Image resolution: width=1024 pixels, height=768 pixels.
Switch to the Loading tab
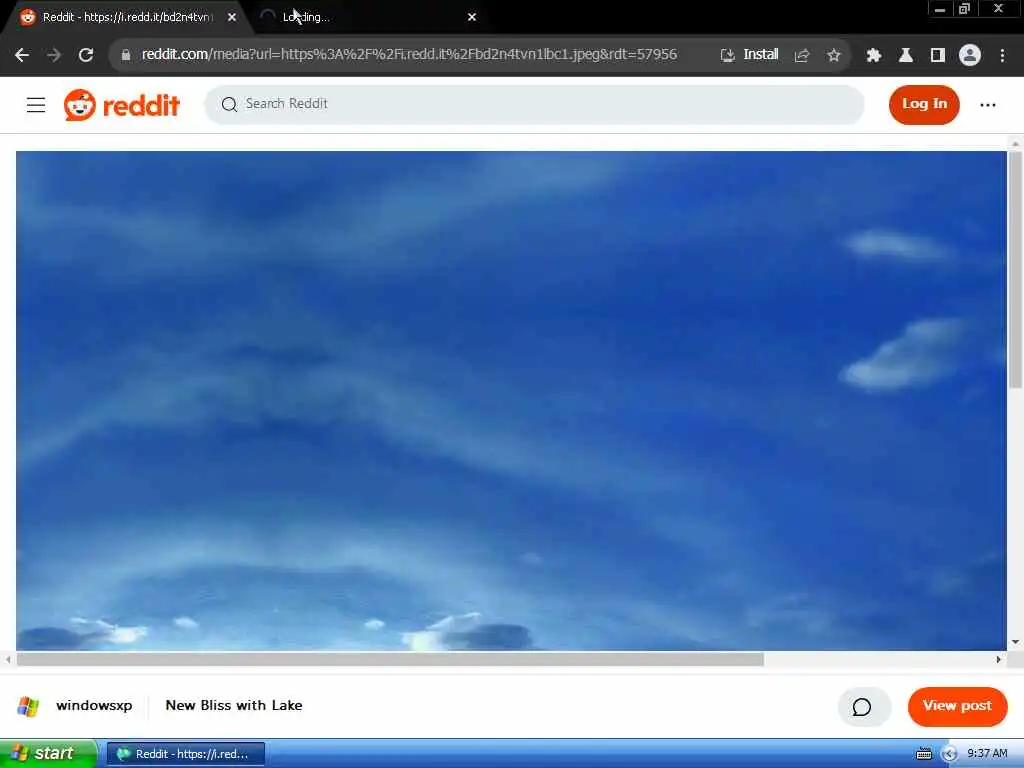pos(369,18)
